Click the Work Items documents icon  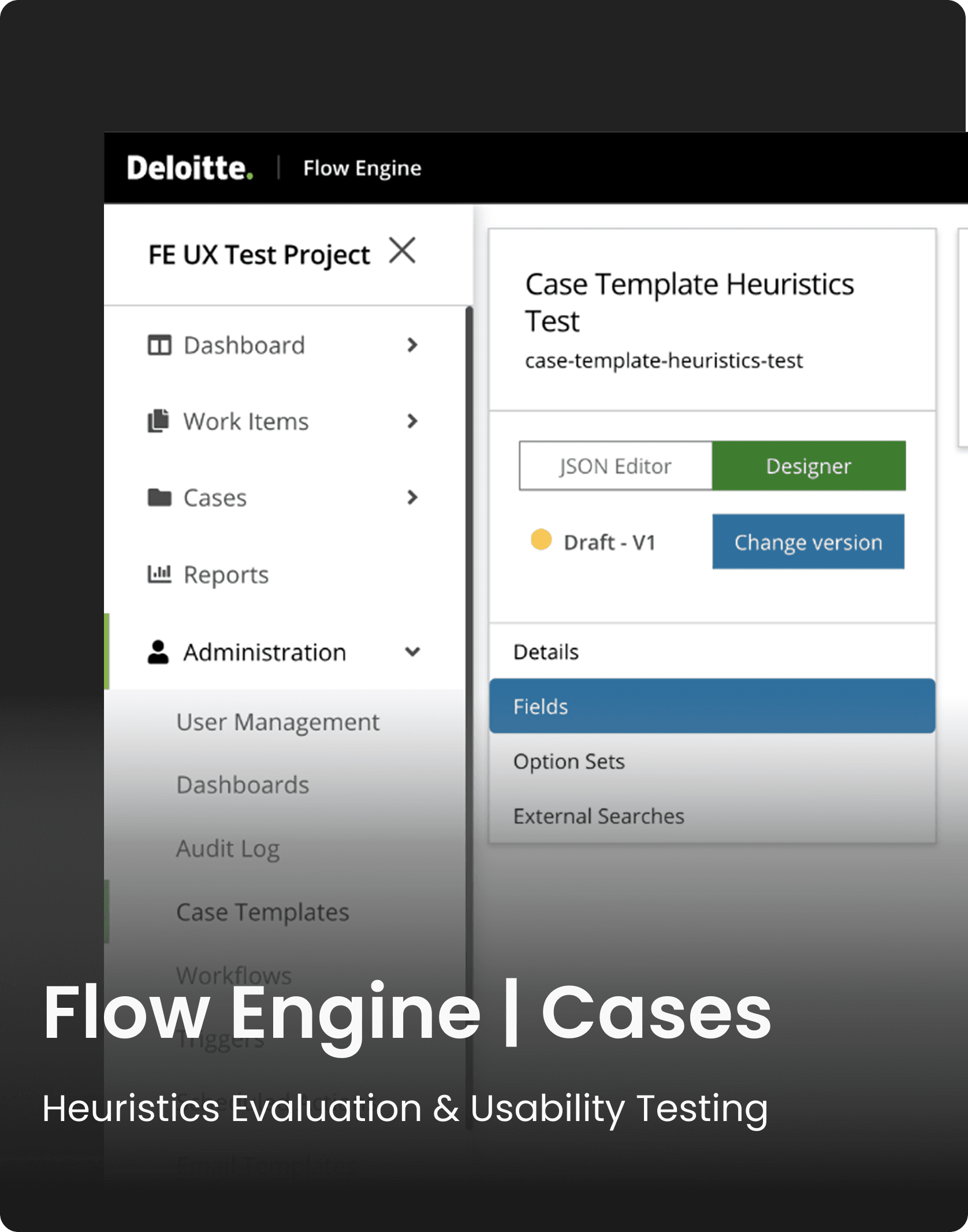pyautogui.click(x=158, y=421)
